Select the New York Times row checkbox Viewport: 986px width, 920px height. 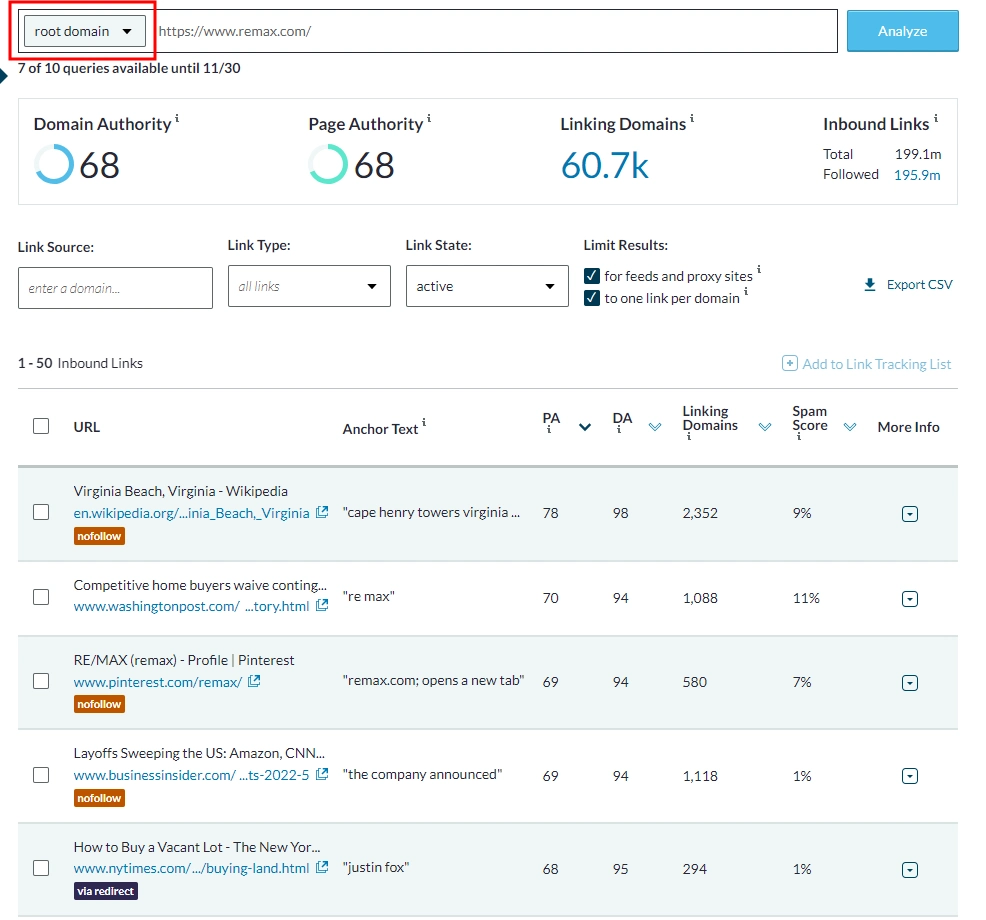41,868
